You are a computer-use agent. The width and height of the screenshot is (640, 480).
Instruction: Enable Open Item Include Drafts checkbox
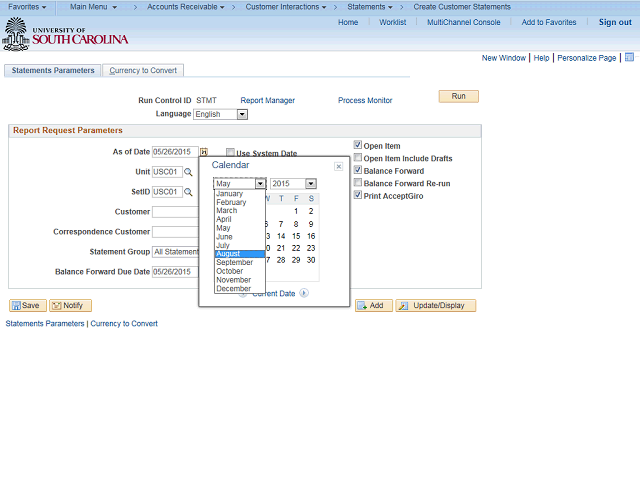point(358,158)
